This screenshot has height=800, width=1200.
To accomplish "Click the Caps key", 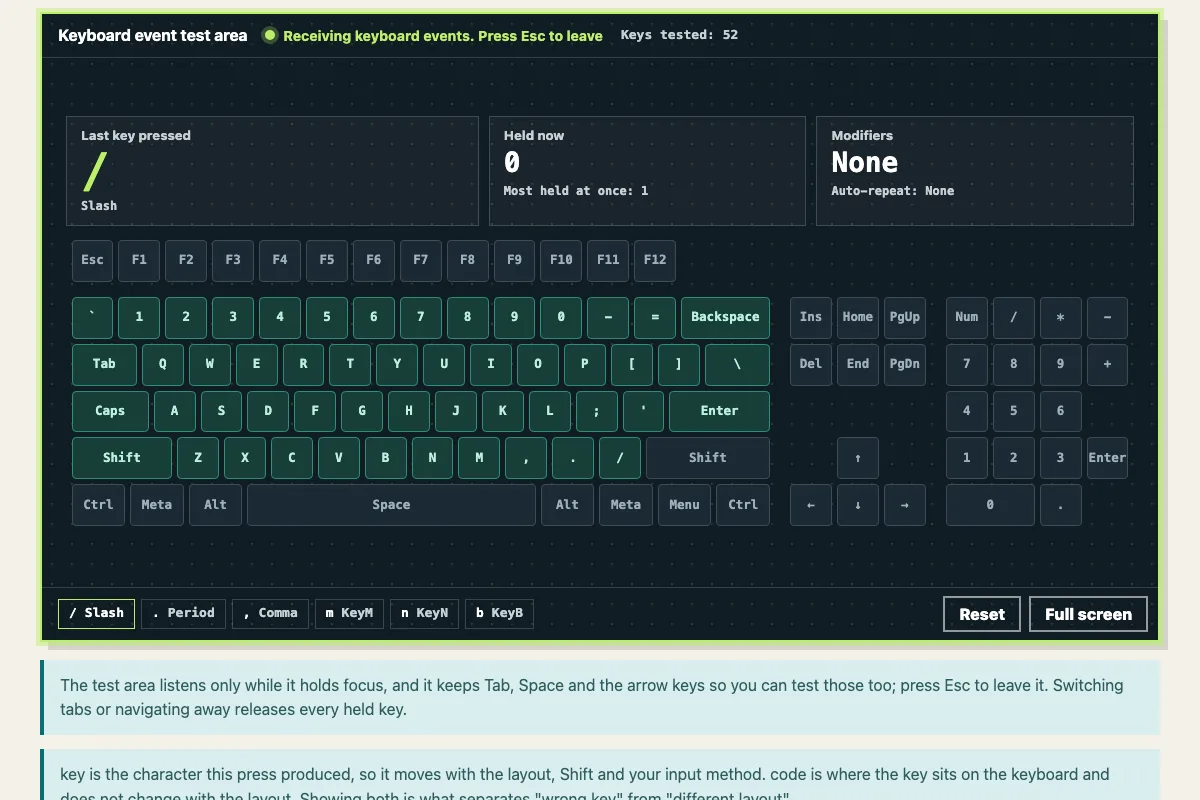I will 110,411.
